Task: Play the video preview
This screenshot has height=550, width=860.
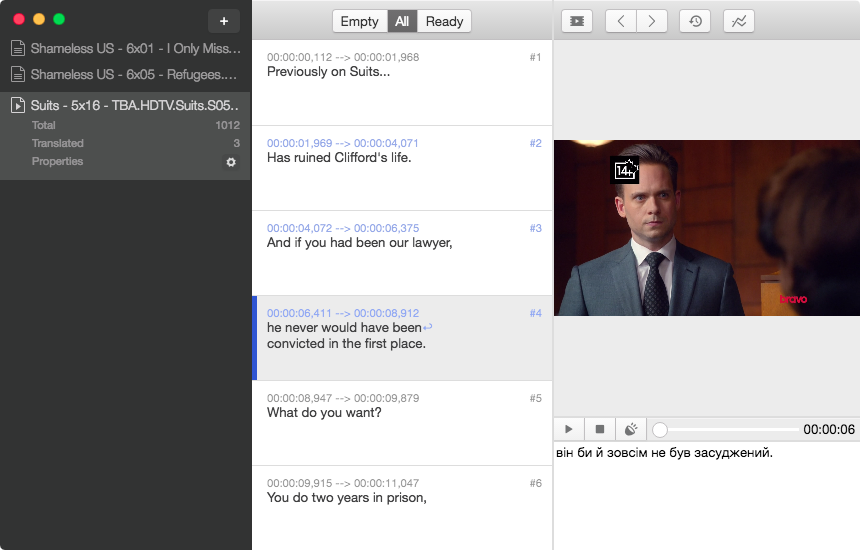Action: (x=569, y=429)
